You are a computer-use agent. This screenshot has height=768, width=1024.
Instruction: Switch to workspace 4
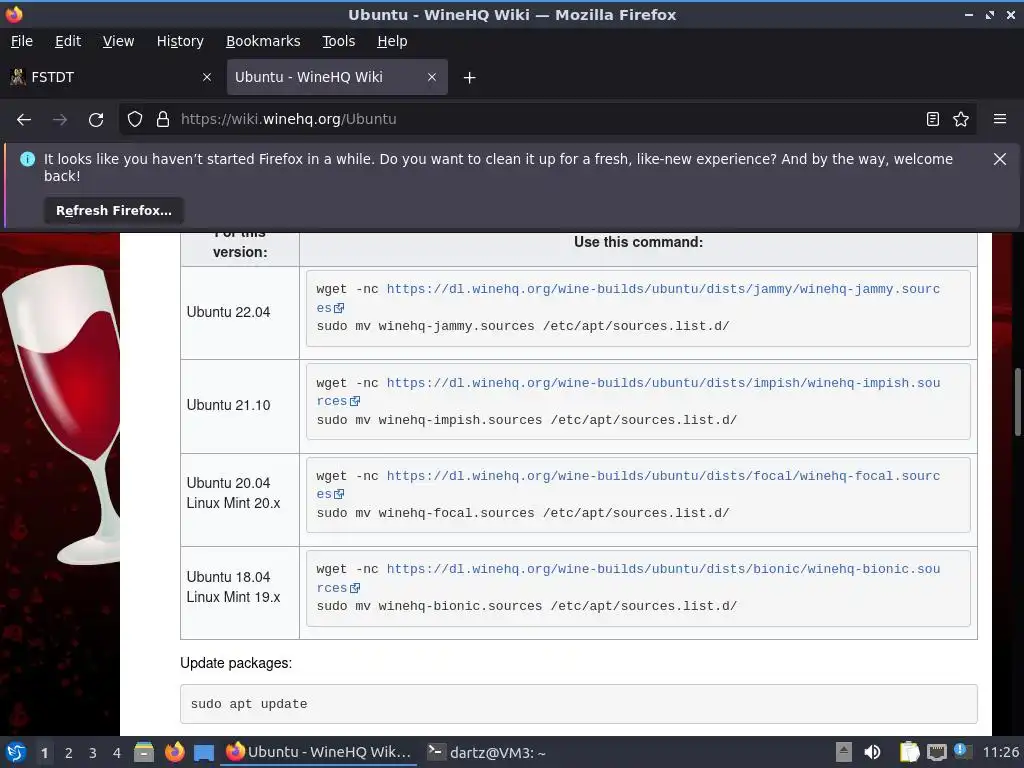click(x=117, y=753)
